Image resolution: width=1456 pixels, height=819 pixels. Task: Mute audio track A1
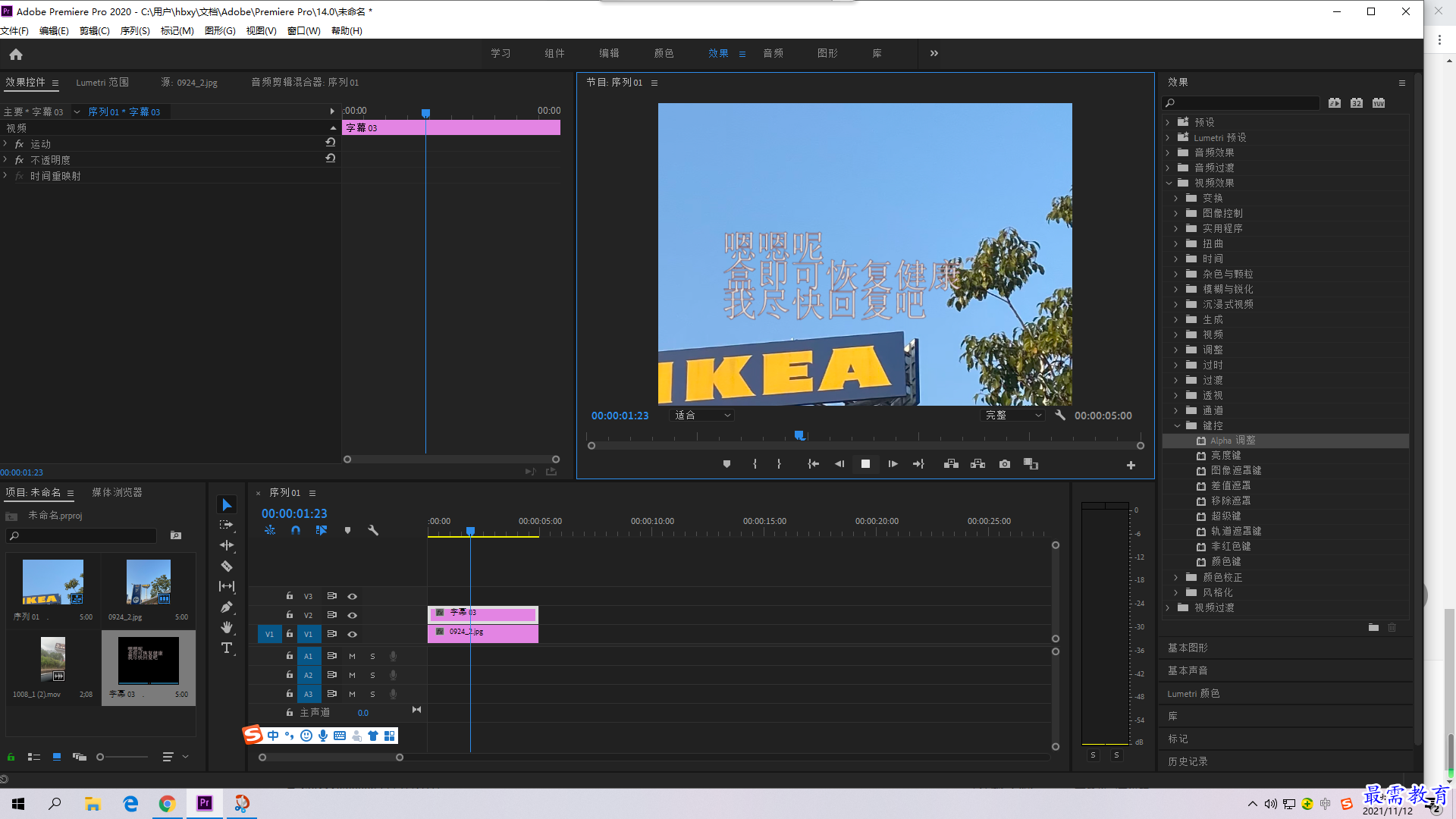click(352, 657)
